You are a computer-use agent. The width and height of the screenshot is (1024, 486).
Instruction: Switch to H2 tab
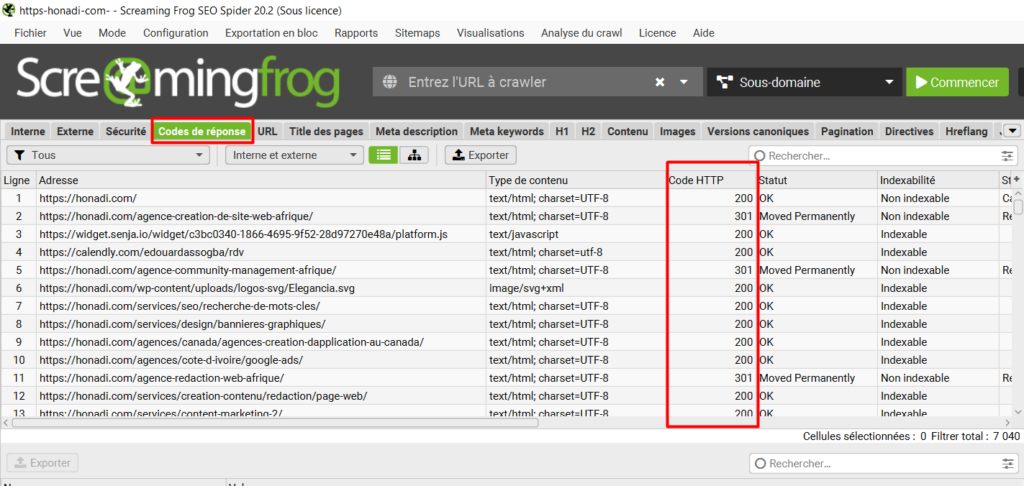[588, 131]
